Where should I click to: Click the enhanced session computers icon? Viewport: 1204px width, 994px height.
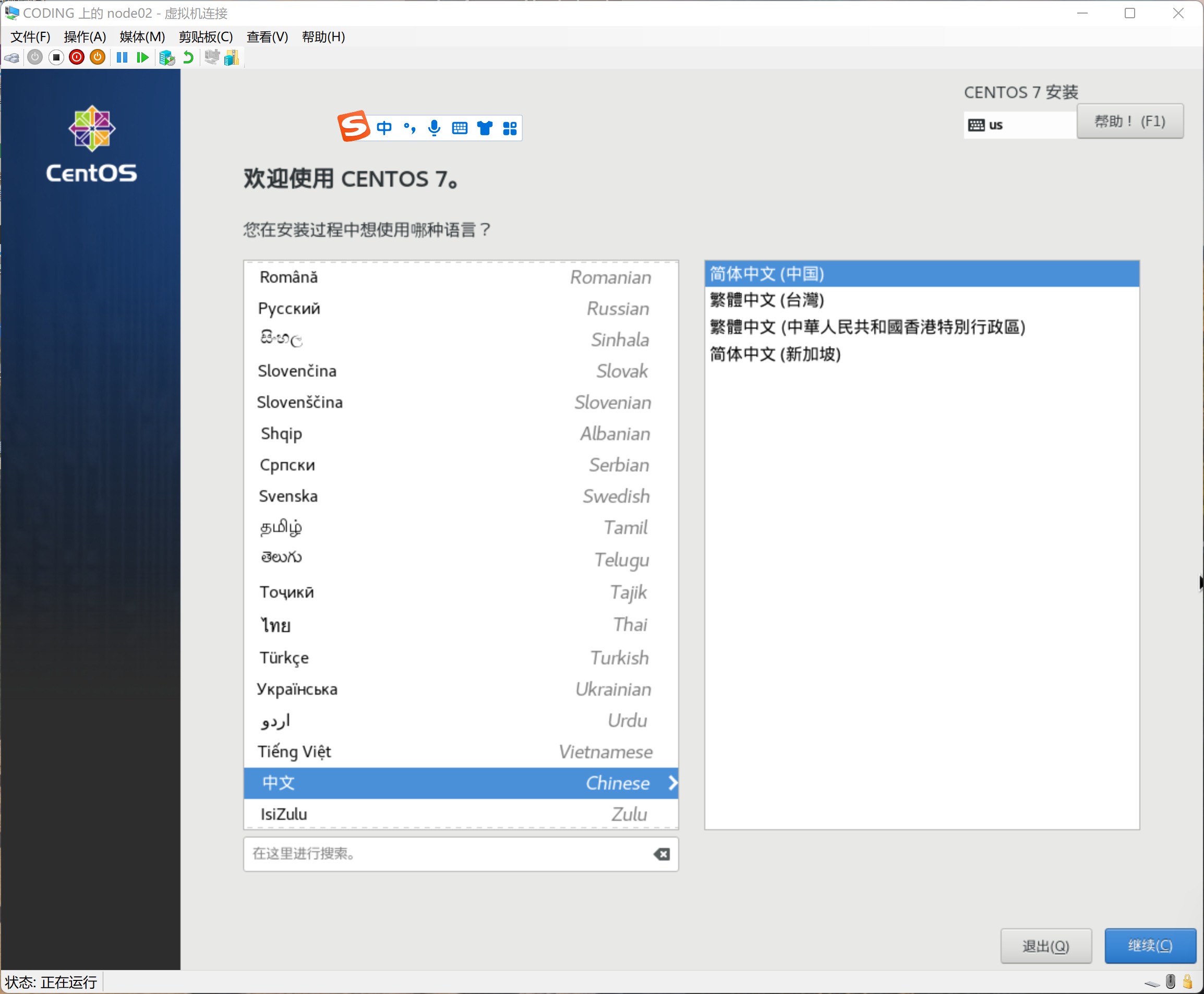tap(211, 57)
